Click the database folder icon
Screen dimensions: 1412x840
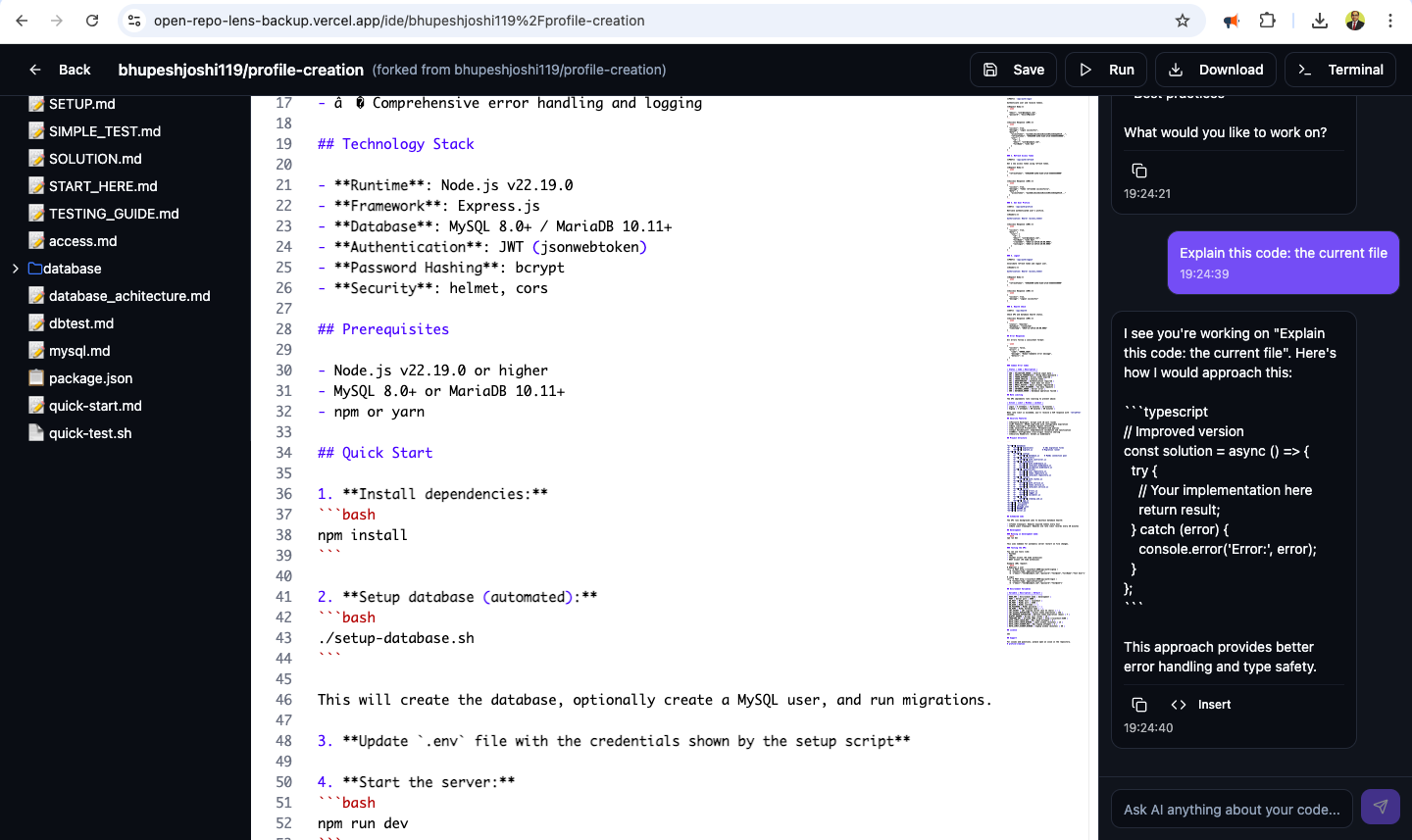(x=35, y=269)
